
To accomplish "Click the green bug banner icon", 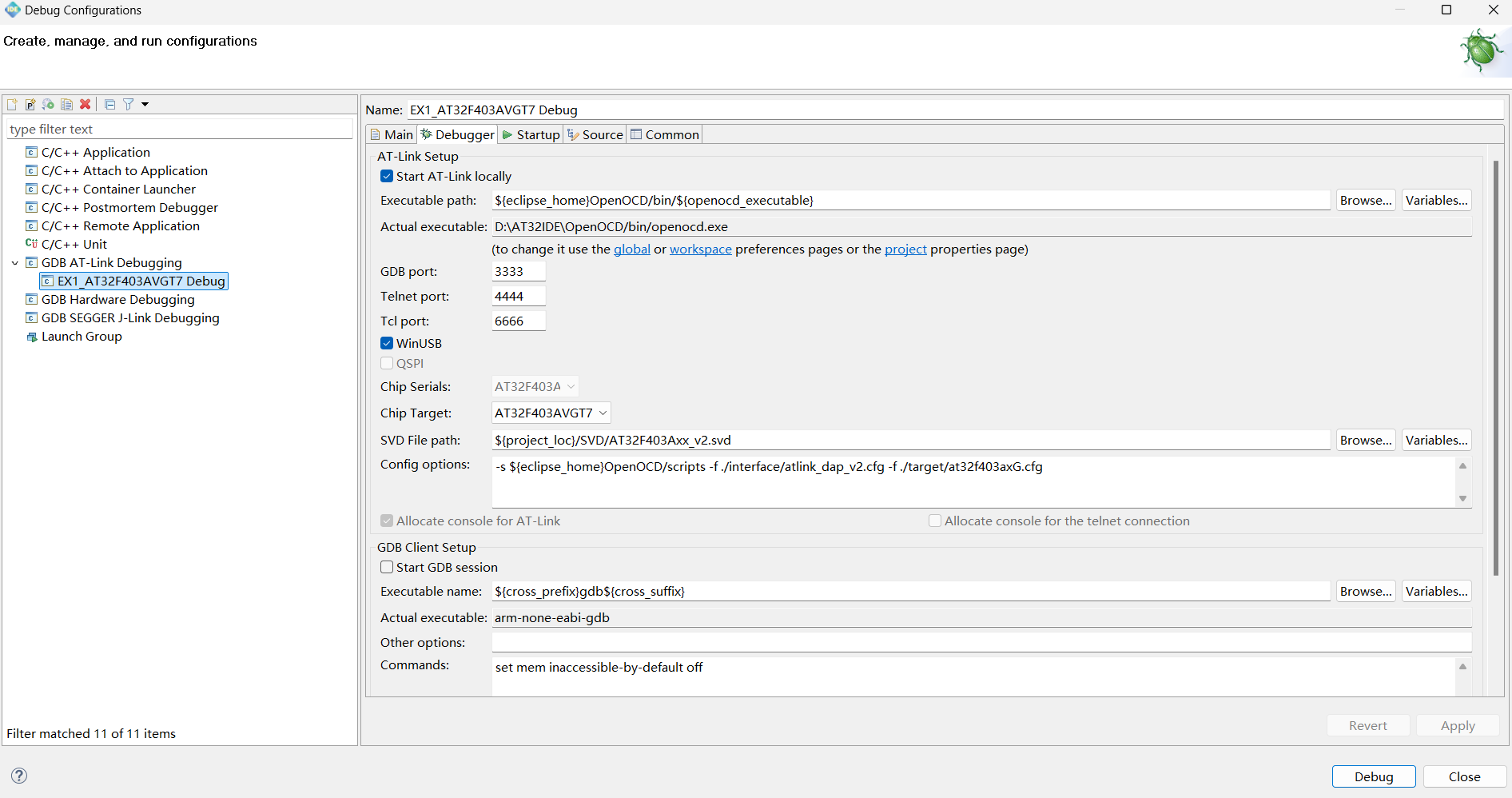I will tap(1482, 51).
